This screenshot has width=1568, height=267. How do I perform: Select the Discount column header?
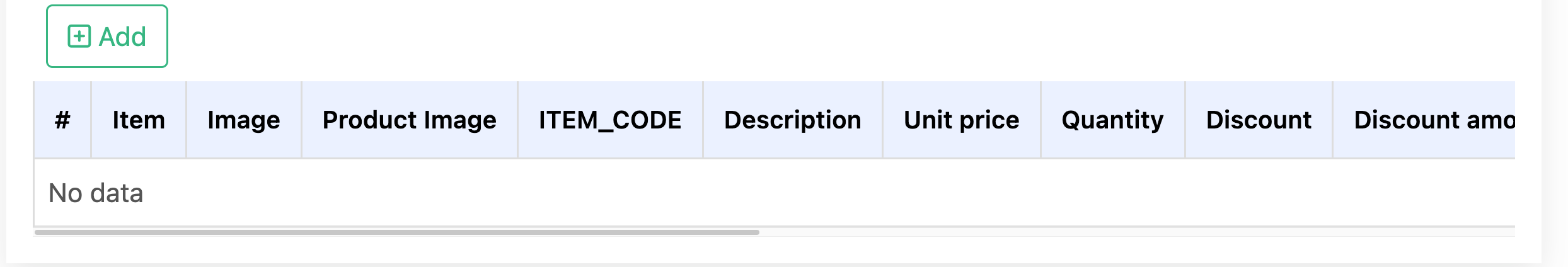point(1259,120)
